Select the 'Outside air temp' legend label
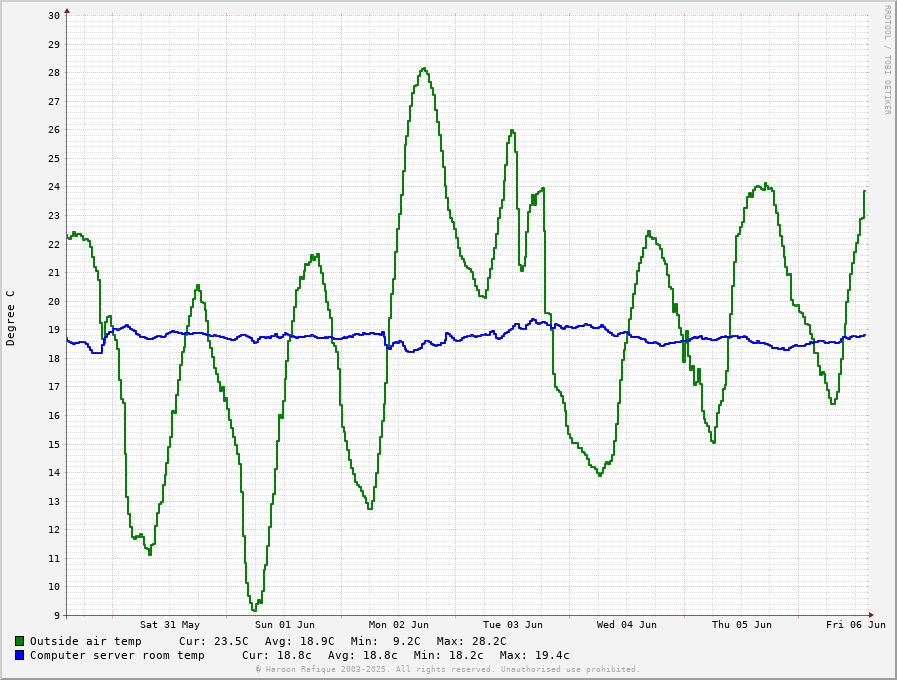 85,641
